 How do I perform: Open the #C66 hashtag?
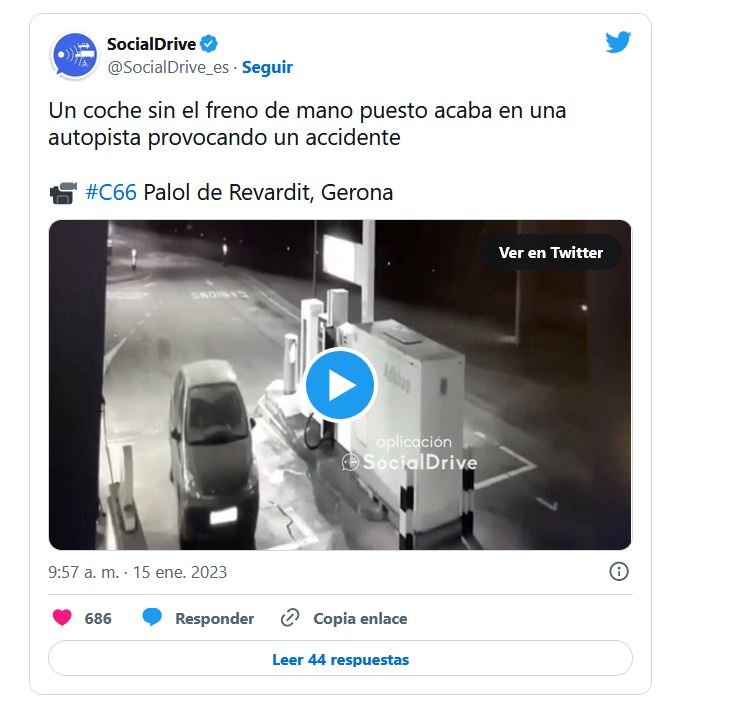tap(111, 193)
